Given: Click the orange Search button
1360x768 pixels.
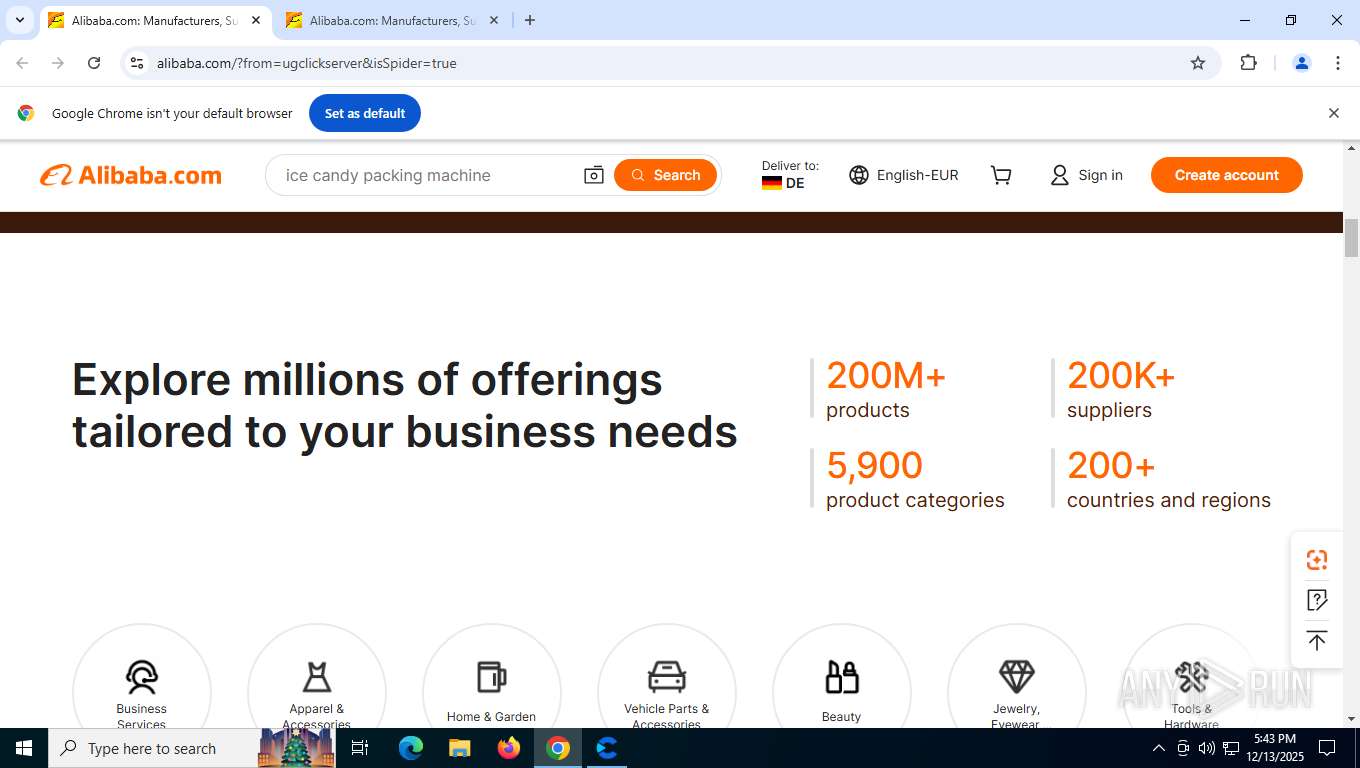Looking at the screenshot, I should click(666, 175).
